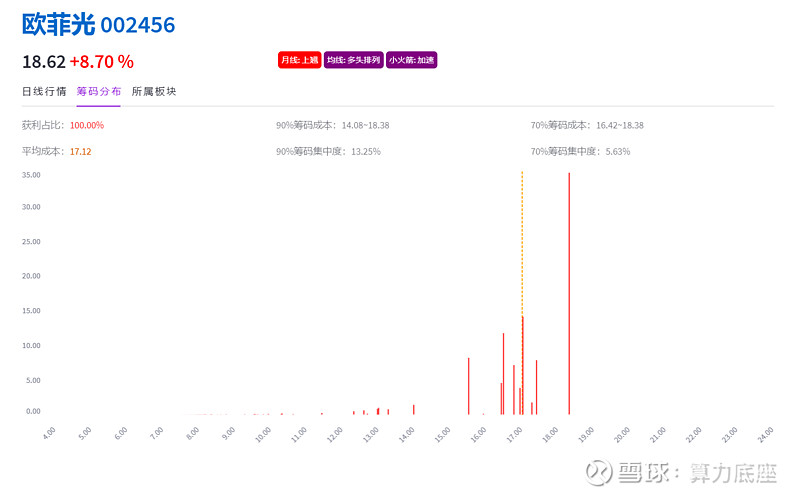Click the change value +8.70 %
The image size is (800, 497).
tap(102, 62)
